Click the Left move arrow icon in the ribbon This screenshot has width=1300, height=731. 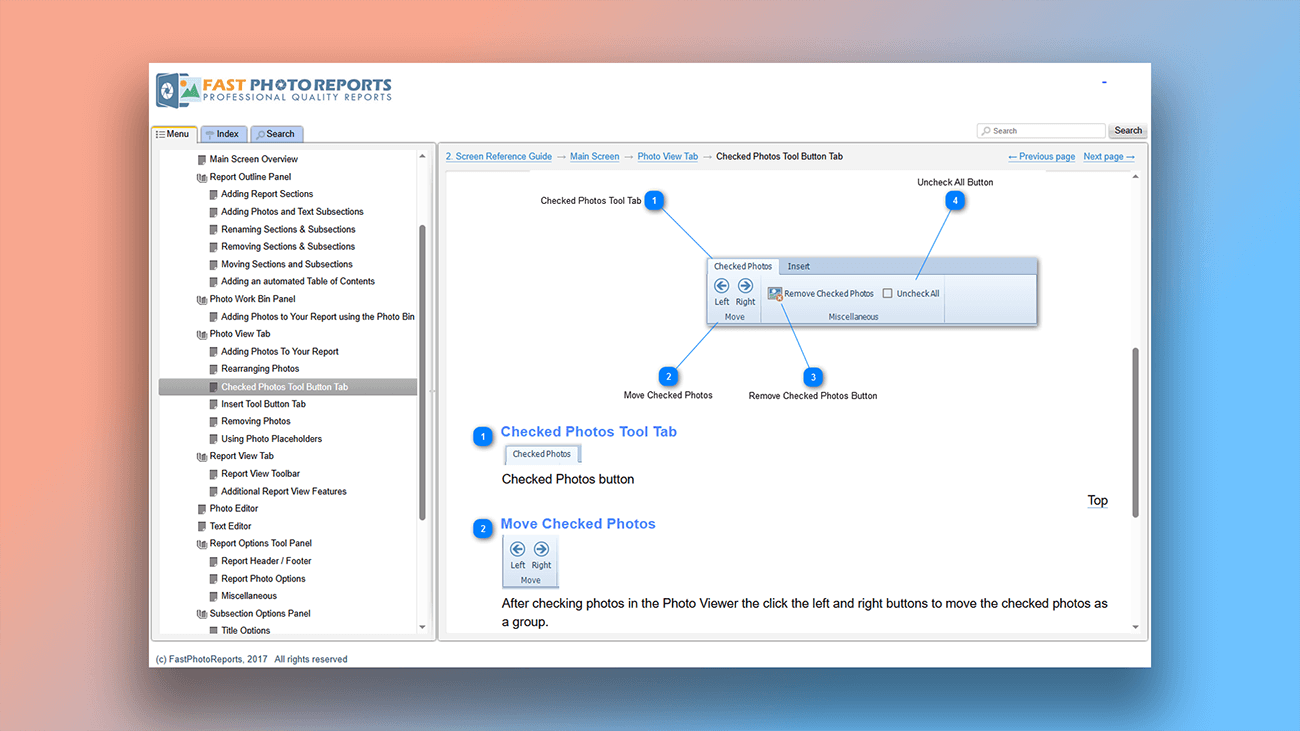pyautogui.click(x=722, y=285)
